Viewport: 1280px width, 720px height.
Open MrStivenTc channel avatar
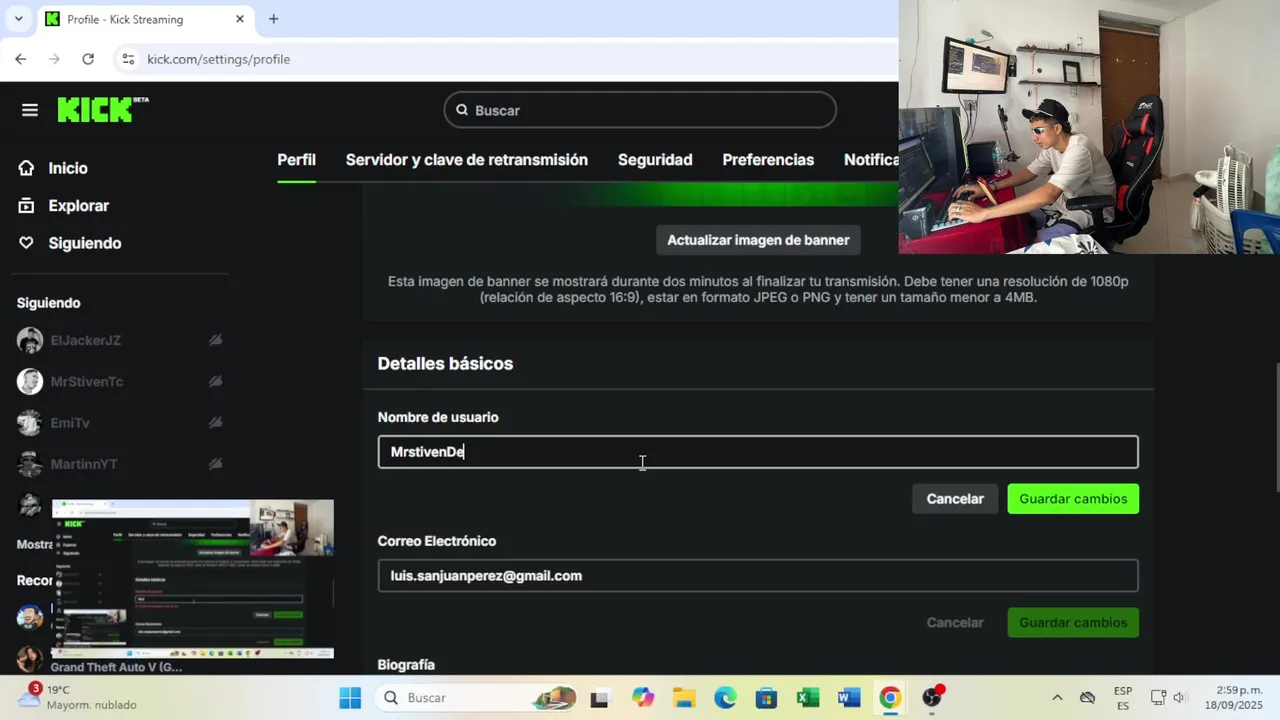pos(30,381)
